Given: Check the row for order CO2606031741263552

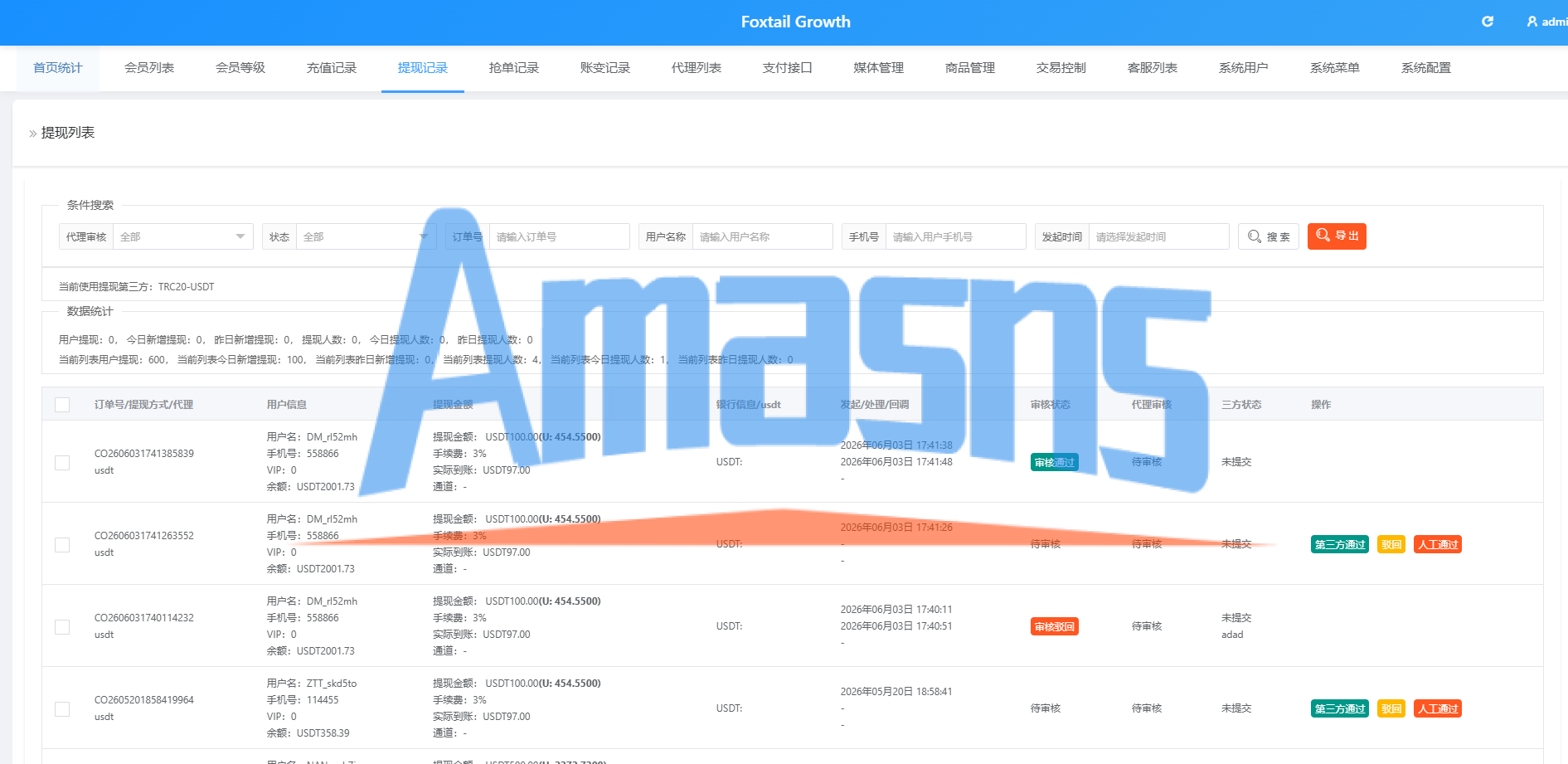Looking at the screenshot, I should (x=62, y=544).
